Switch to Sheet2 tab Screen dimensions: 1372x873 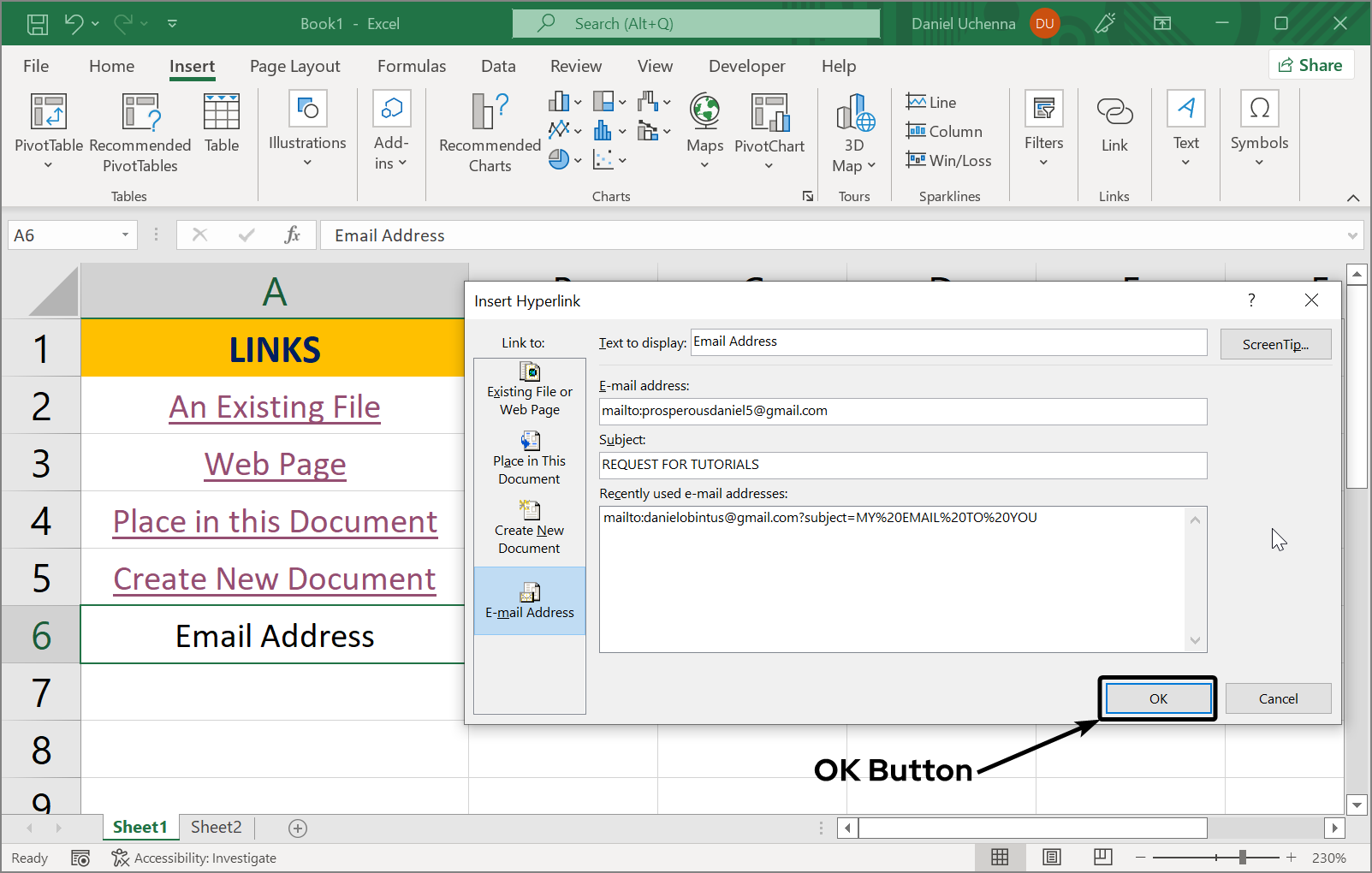[x=216, y=827]
